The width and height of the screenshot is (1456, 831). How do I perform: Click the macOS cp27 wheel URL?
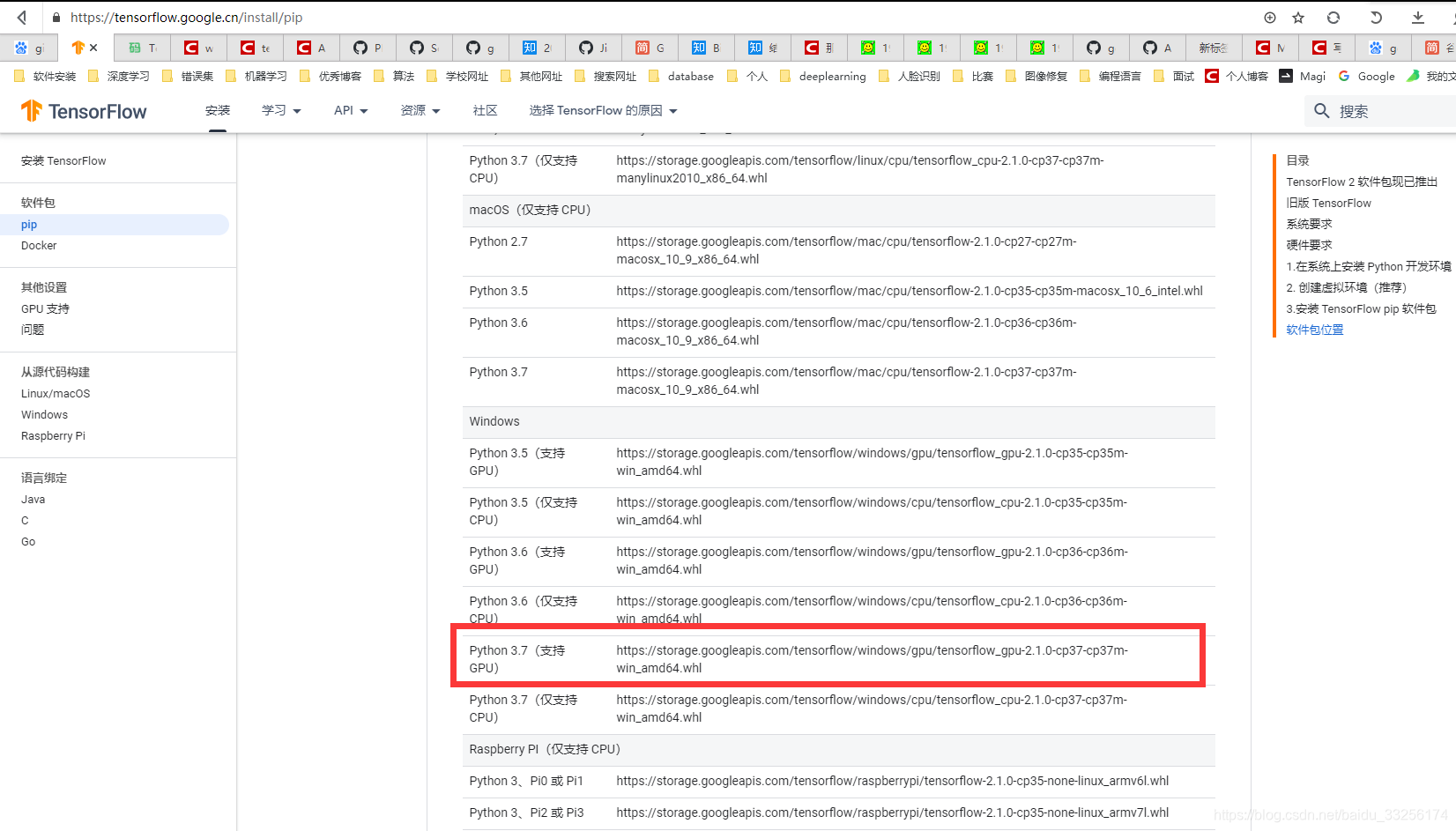[846, 250]
